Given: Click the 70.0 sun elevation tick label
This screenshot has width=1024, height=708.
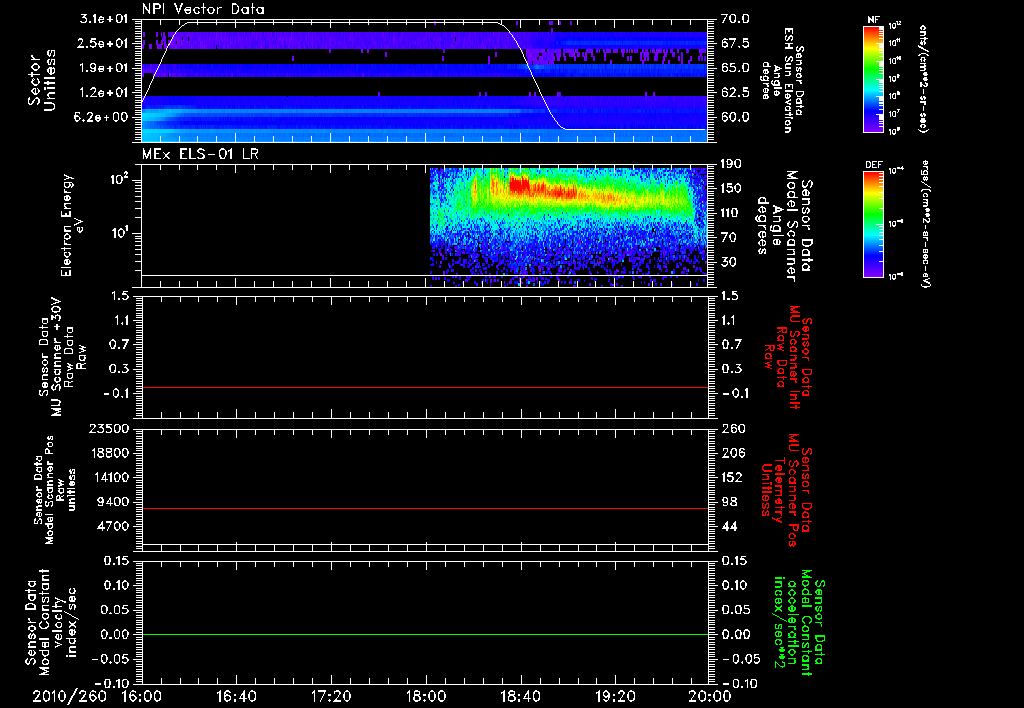Looking at the screenshot, I should point(735,19).
